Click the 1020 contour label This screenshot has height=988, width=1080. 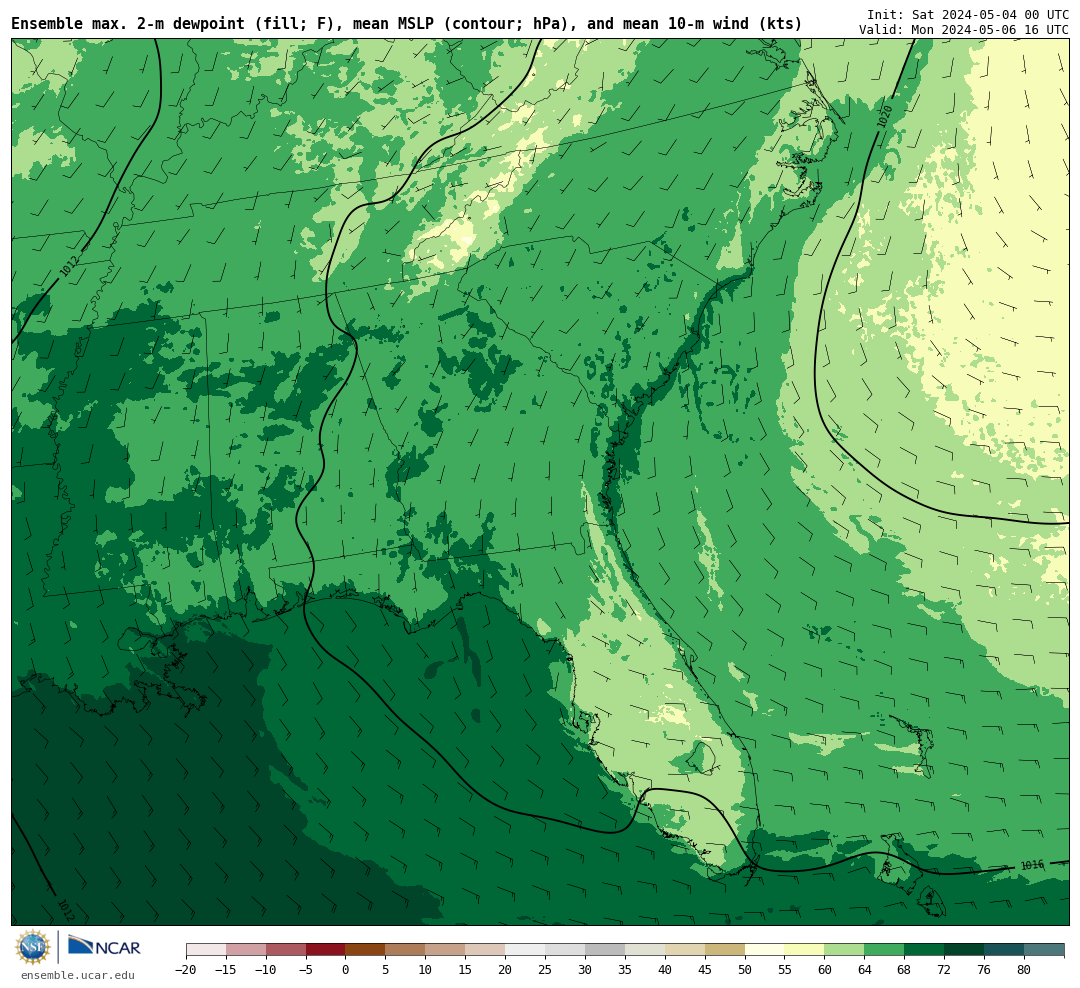(885, 116)
